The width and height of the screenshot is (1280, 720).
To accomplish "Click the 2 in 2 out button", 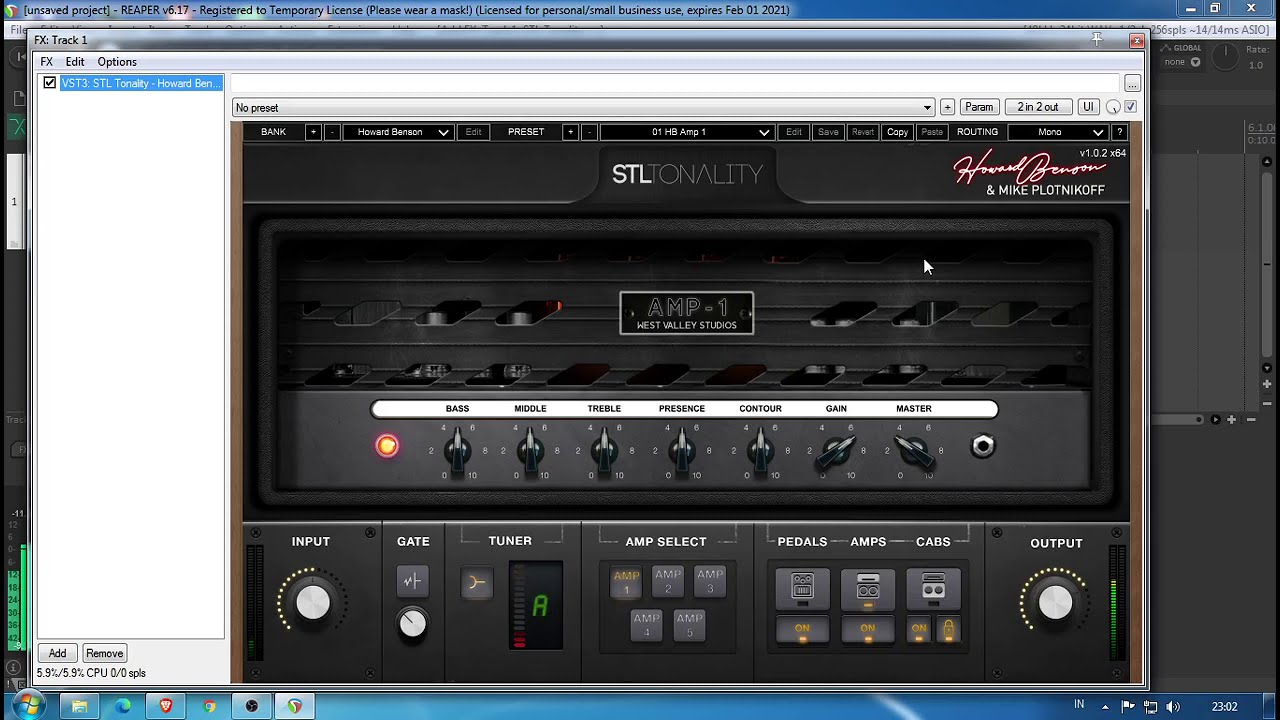I will pyautogui.click(x=1038, y=107).
